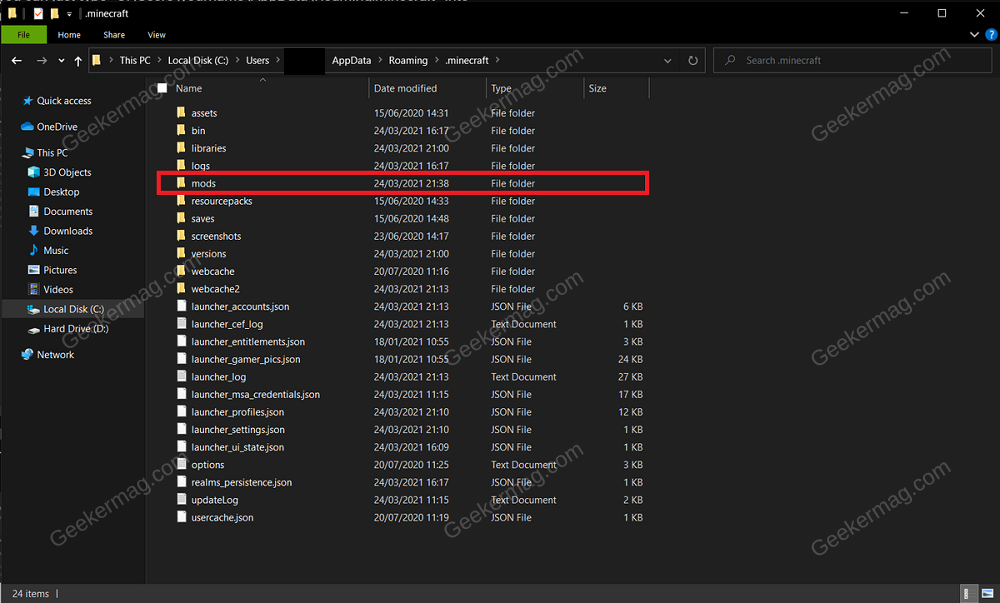Open OneDrive in the navigation pane
This screenshot has height=603, width=1000.
point(57,127)
